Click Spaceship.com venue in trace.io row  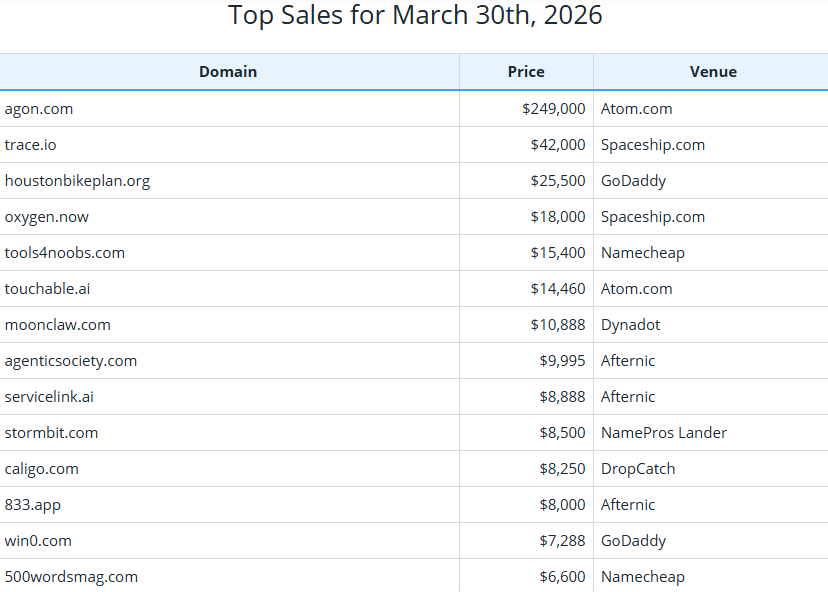[x=653, y=145]
